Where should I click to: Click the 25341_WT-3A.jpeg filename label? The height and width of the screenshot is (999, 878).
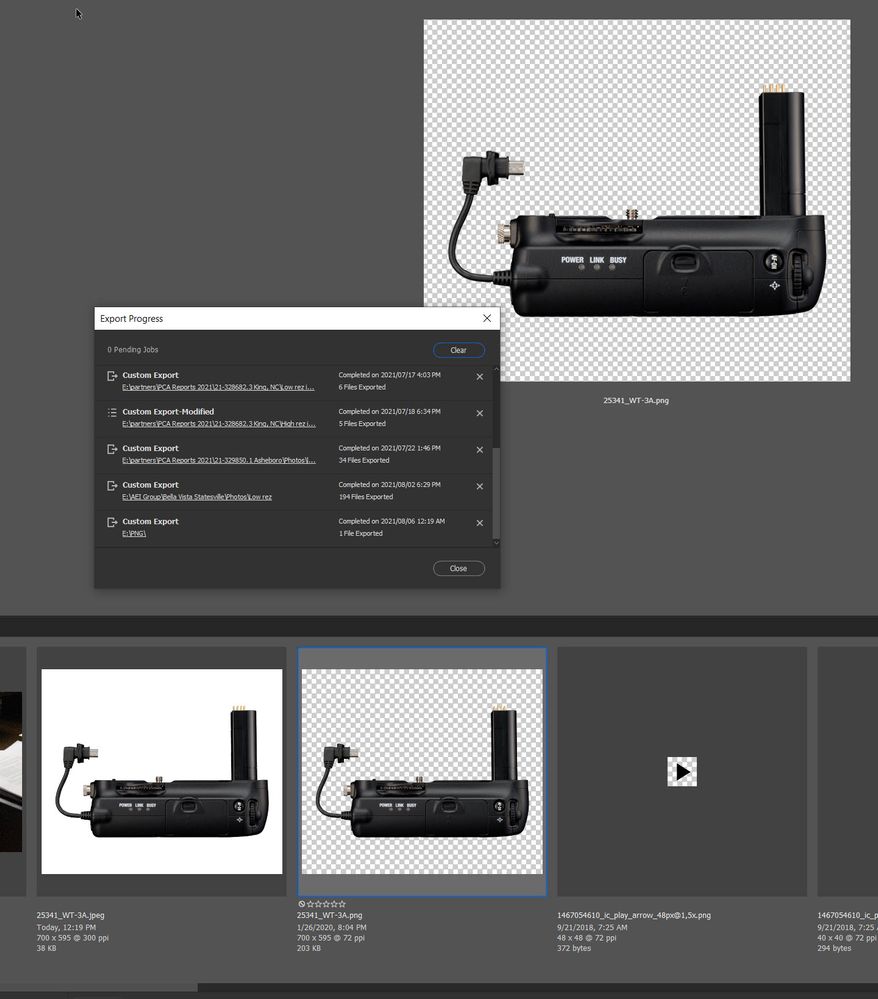tap(70, 916)
